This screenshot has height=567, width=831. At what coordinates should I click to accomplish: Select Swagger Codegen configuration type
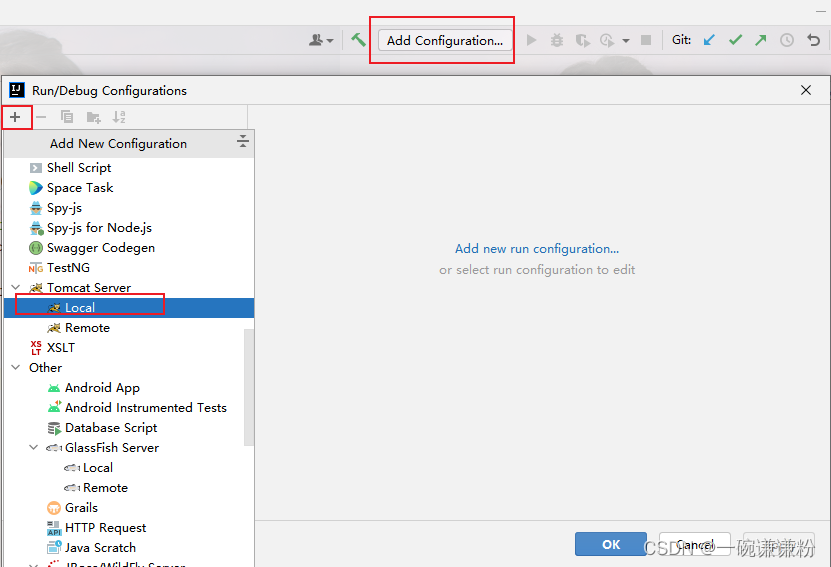tap(129, 248)
